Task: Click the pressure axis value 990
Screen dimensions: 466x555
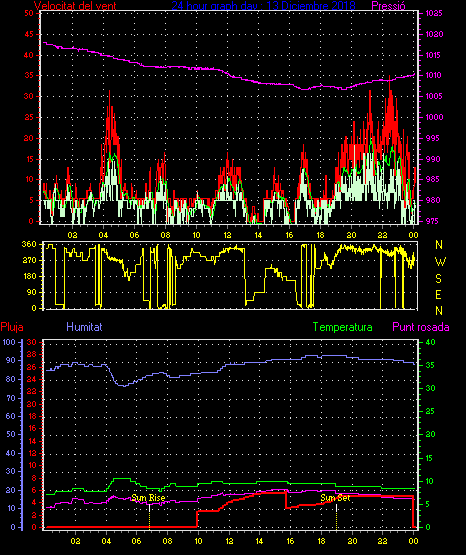Action: point(433,159)
